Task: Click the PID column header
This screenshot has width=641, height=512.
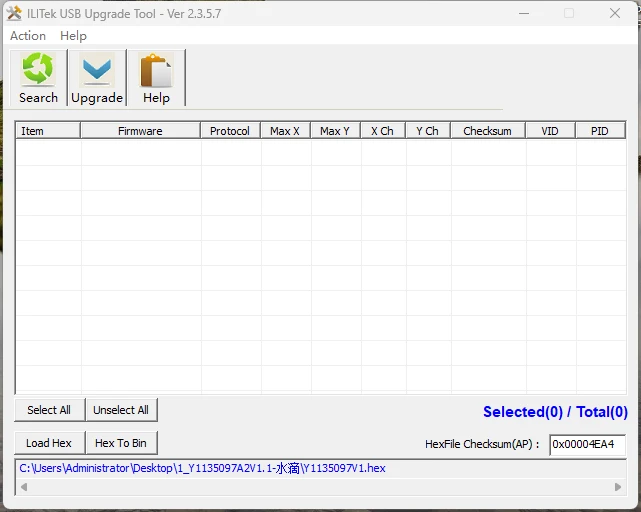Action: coord(600,131)
